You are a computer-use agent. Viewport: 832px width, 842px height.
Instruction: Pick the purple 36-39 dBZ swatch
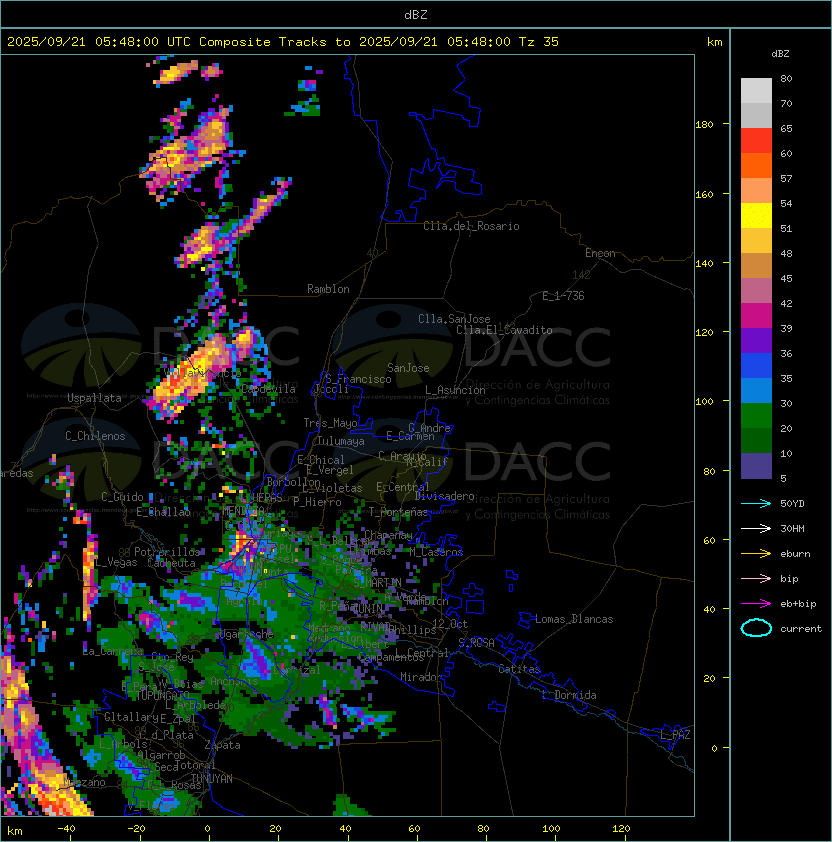[x=756, y=341]
